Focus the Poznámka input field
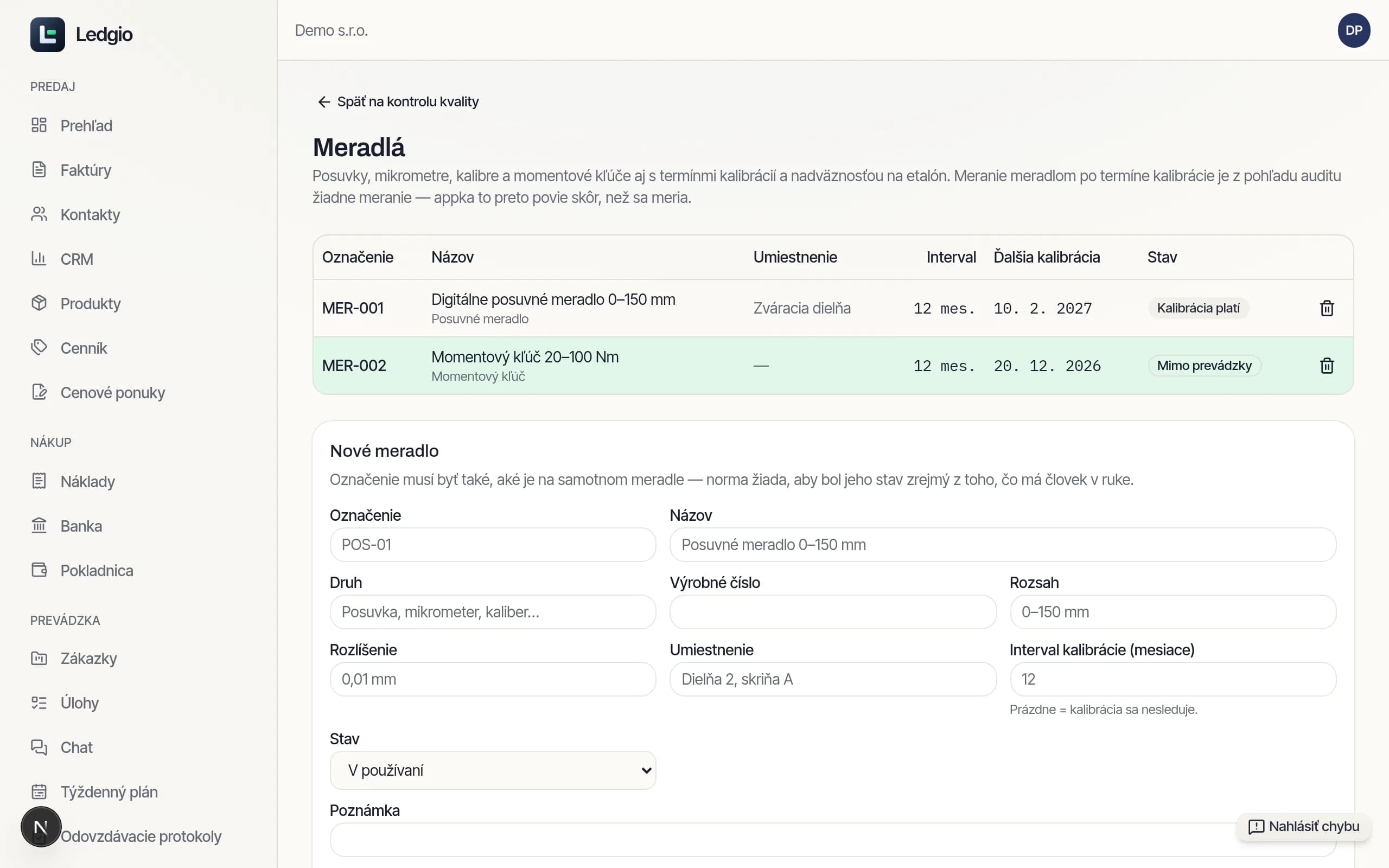This screenshot has width=1389, height=868. [x=833, y=840]
